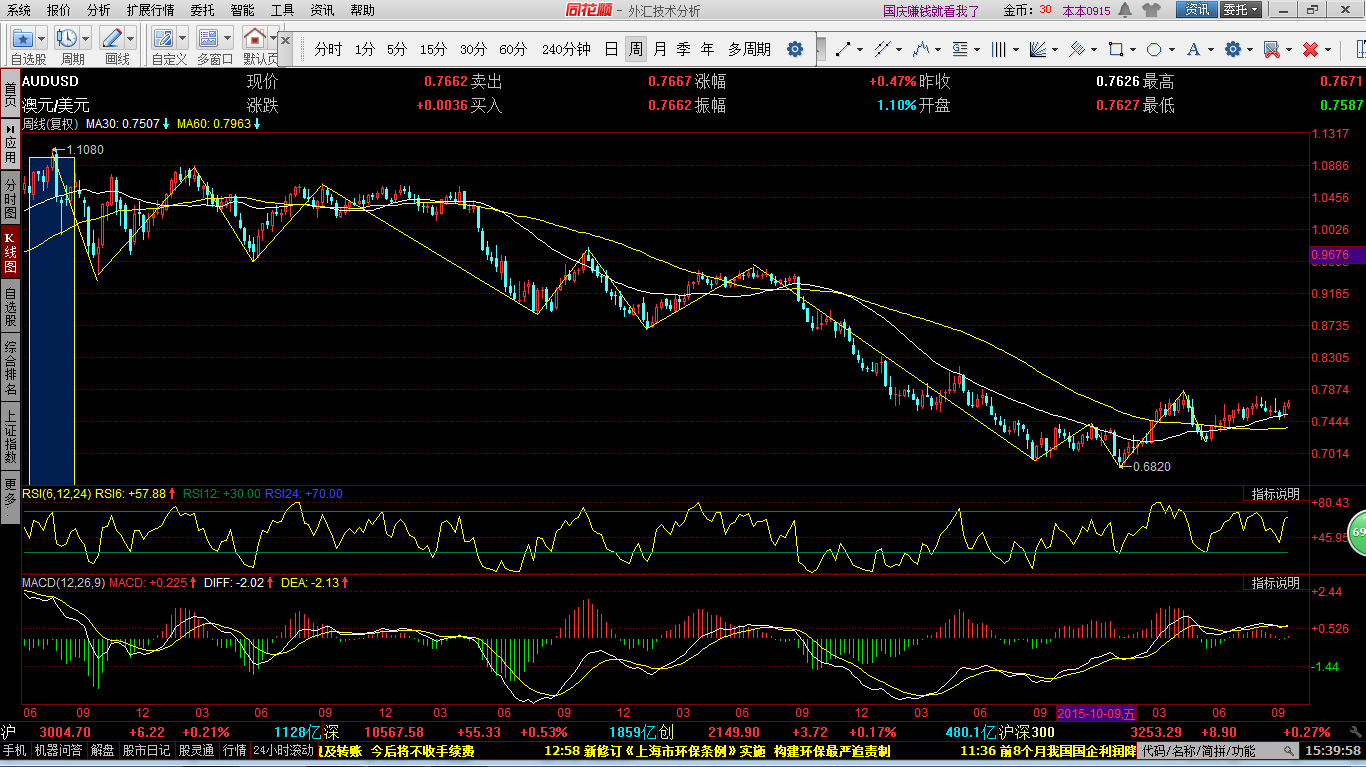Image resolution: width=1366 pixels, height=767 pixels.
Task: Select the parallel channel lines tool
Action: tap(882, 49)
